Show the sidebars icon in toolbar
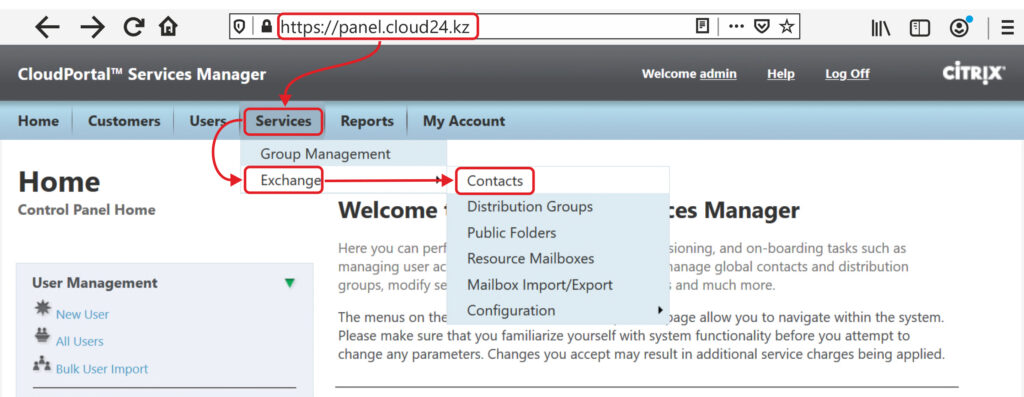 pyautogui.click(x=920, y=27)
